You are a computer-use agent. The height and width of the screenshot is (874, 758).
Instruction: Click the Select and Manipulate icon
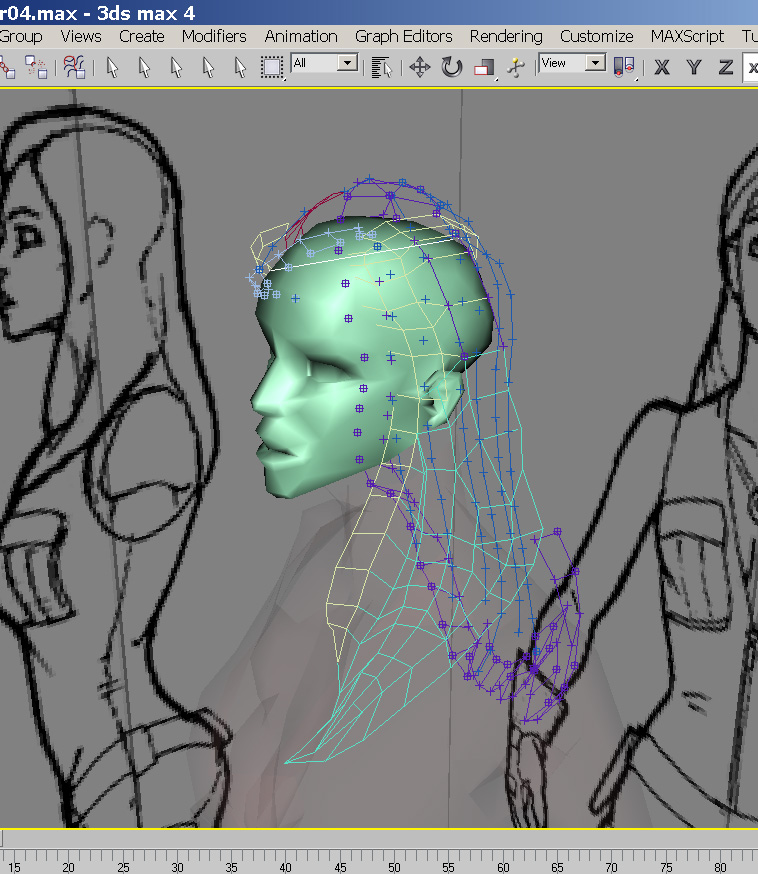516,67
